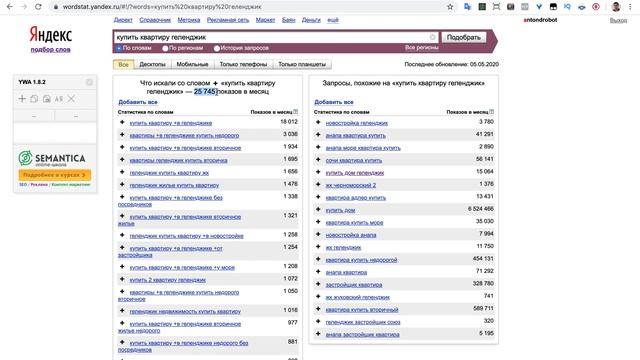Open the "геленджик жилье купить квартиру" link
The height and width of the screenshot is (360, 640).
[x=174, y=185]
